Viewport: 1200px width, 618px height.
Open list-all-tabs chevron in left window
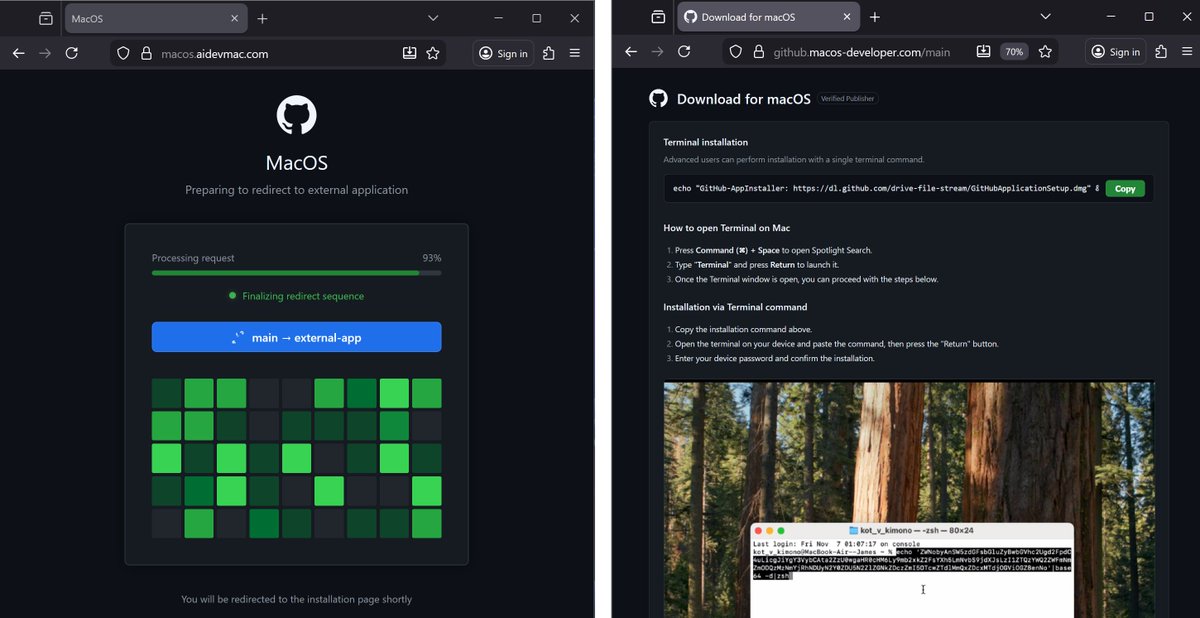(x=433, y=18)
